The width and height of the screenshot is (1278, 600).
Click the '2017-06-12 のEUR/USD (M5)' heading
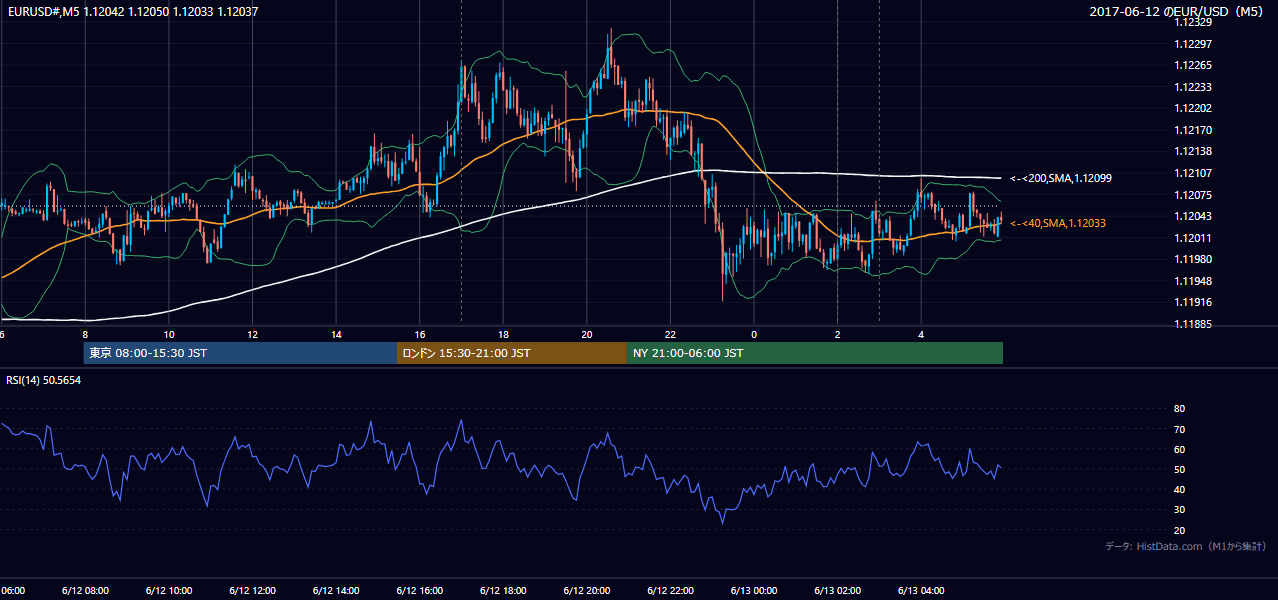point(1177,11)
